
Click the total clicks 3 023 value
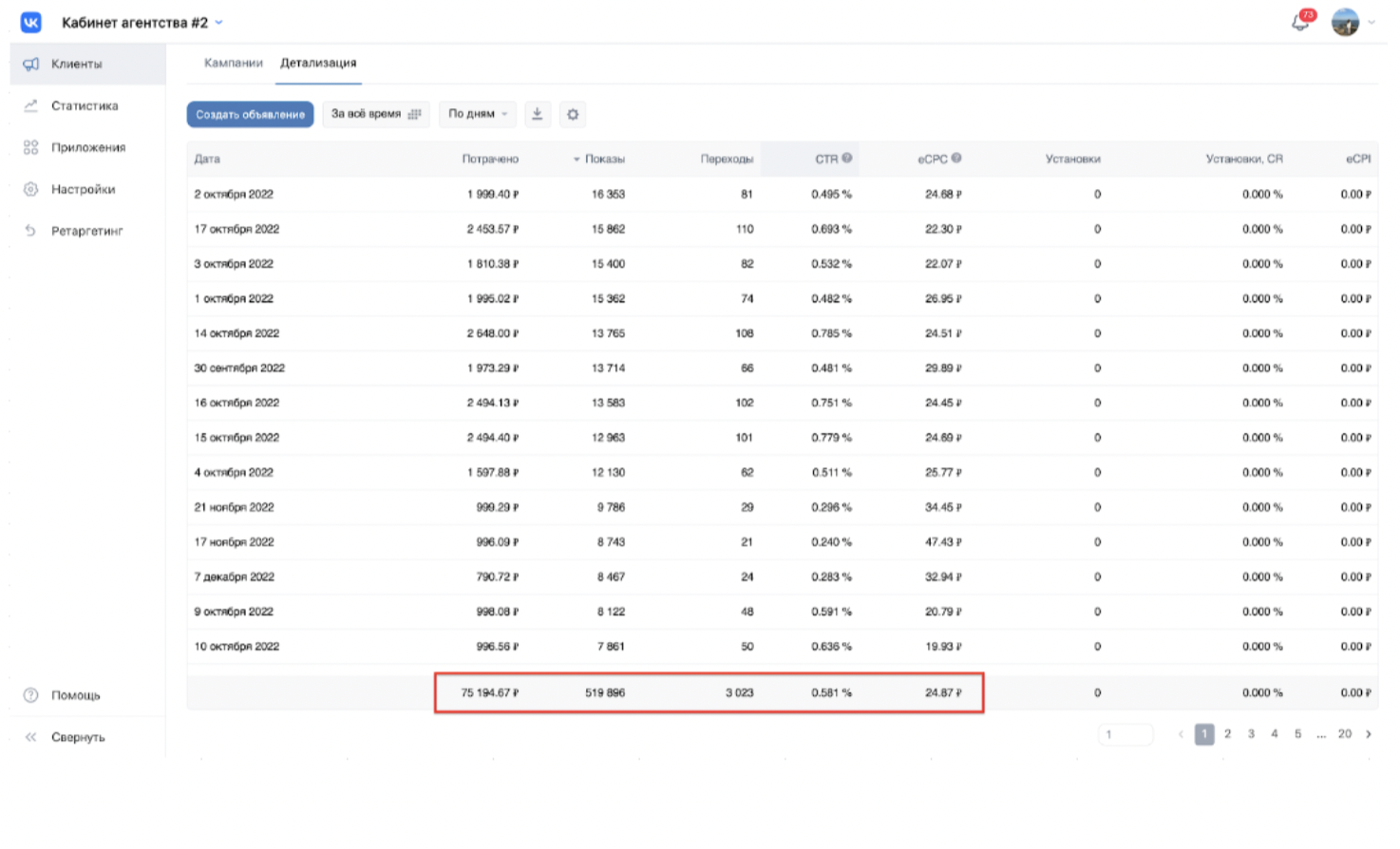coord(740,692)
